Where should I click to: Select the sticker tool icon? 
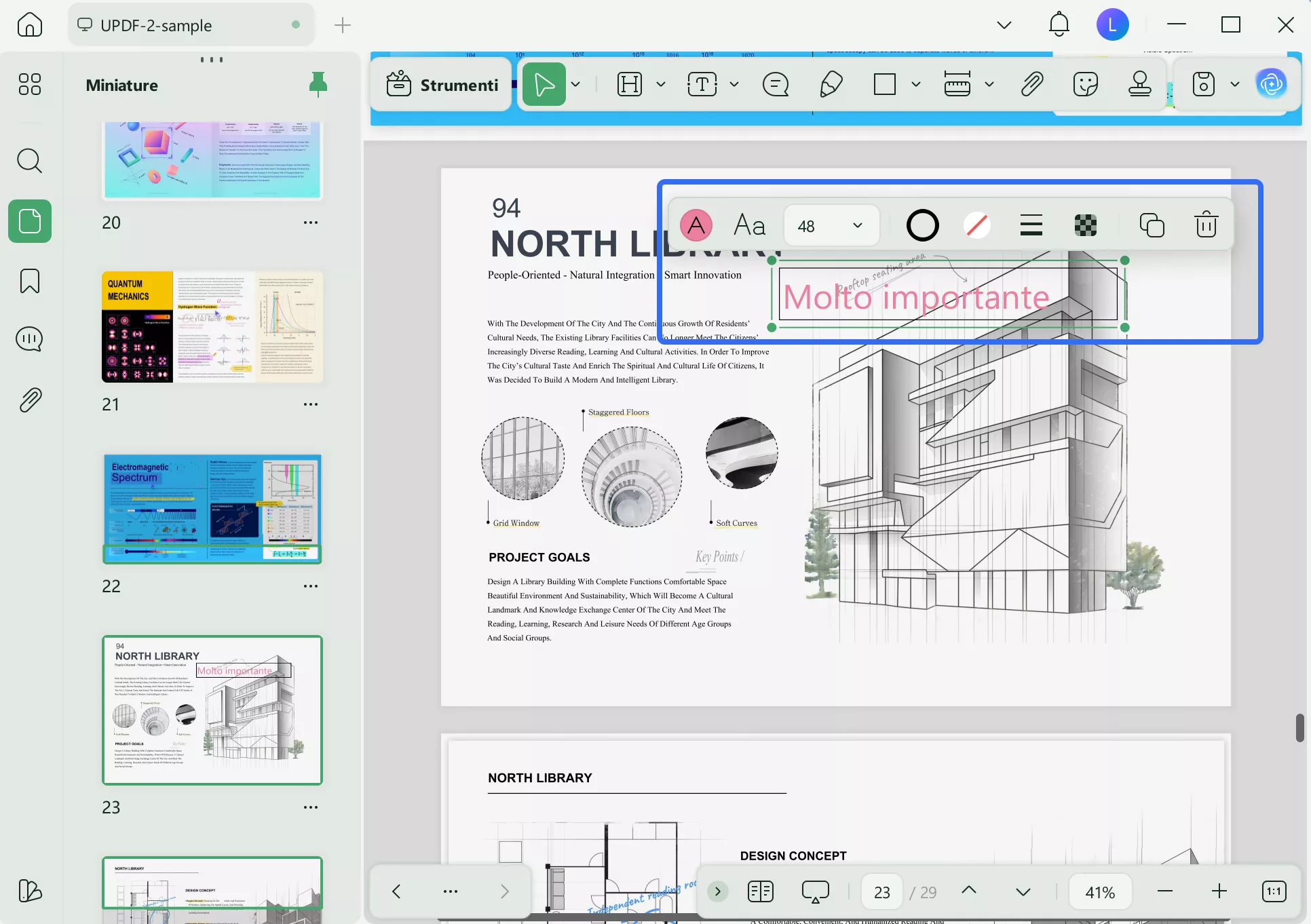pos(1085,85)
